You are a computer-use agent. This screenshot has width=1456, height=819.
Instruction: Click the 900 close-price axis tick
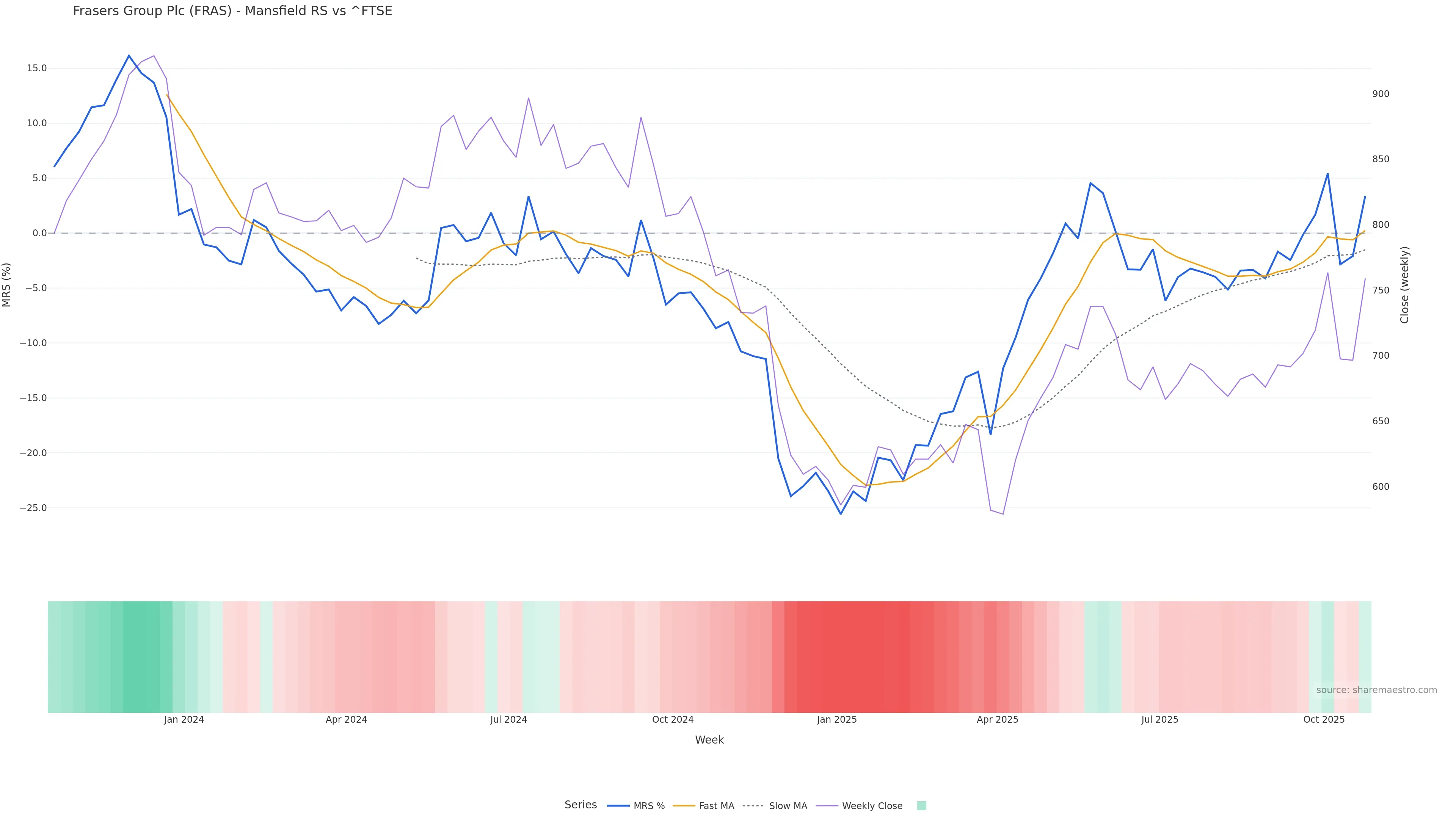1380,94
